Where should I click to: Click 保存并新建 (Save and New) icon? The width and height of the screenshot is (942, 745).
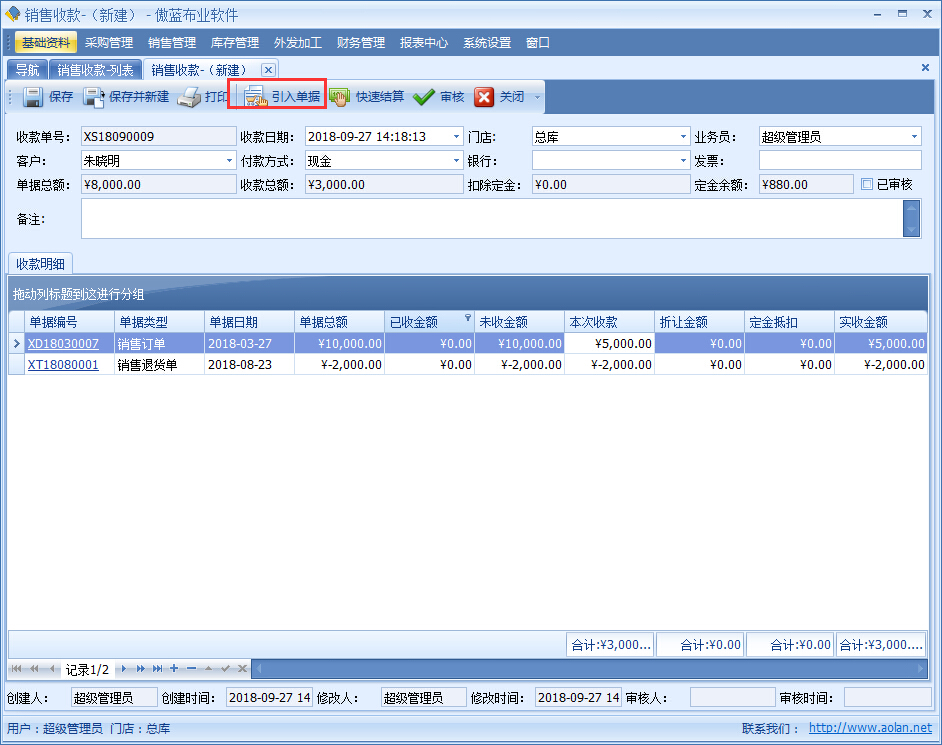(94, 97)
